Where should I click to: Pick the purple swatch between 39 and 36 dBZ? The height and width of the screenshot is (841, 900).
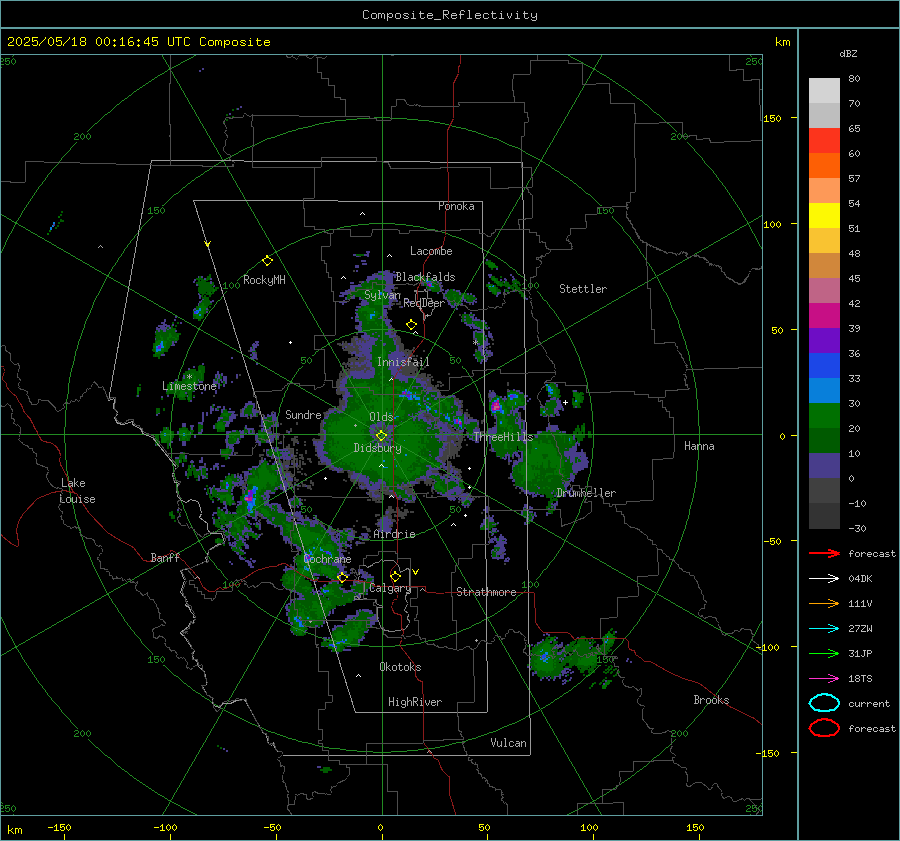824,341
